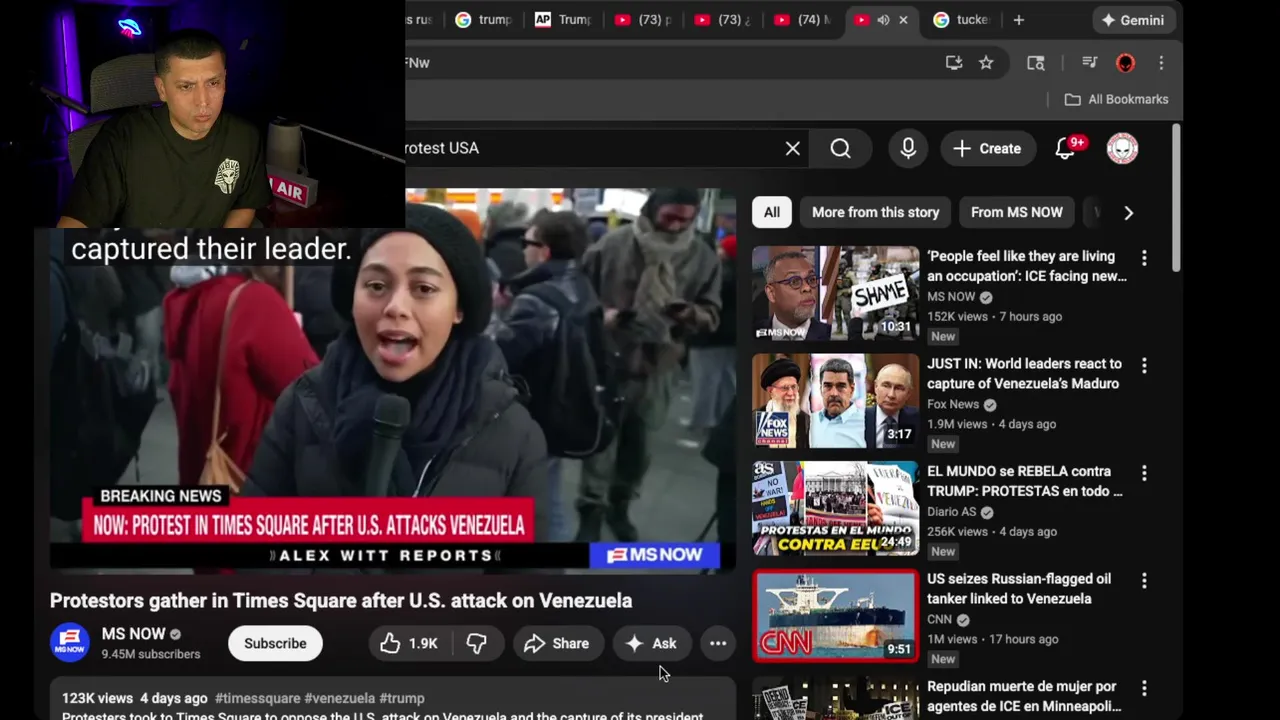The image size is (1280, 720).
Task: Open more actions three-dot menu under video
Action: click(718, 644)
